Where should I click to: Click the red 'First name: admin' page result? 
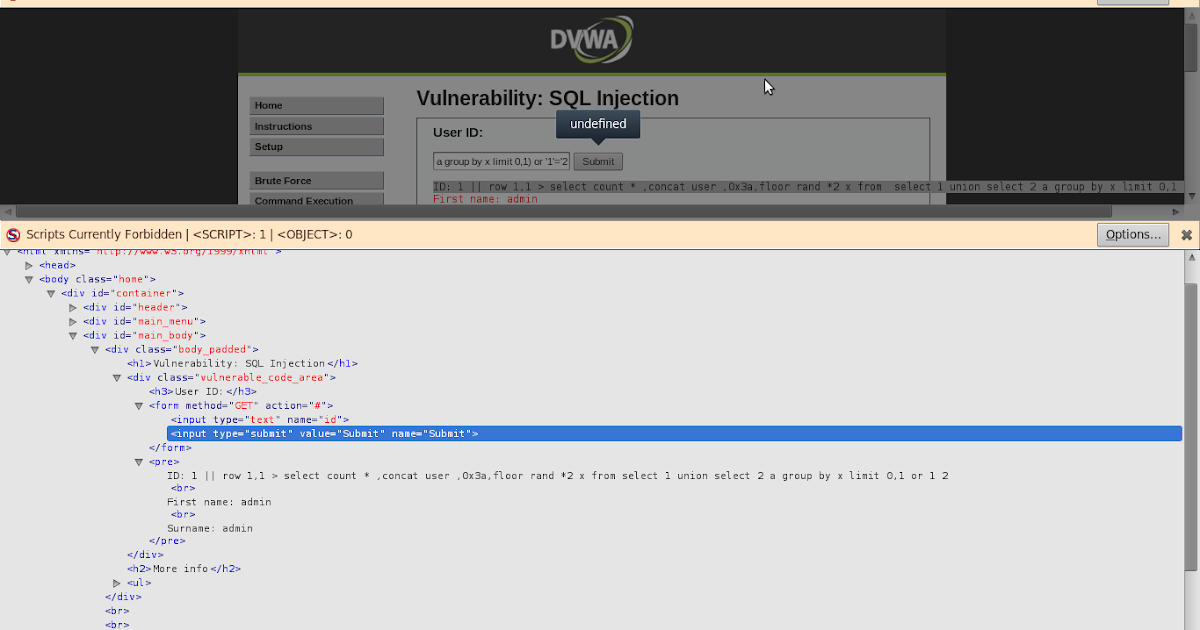coord(485,199)
